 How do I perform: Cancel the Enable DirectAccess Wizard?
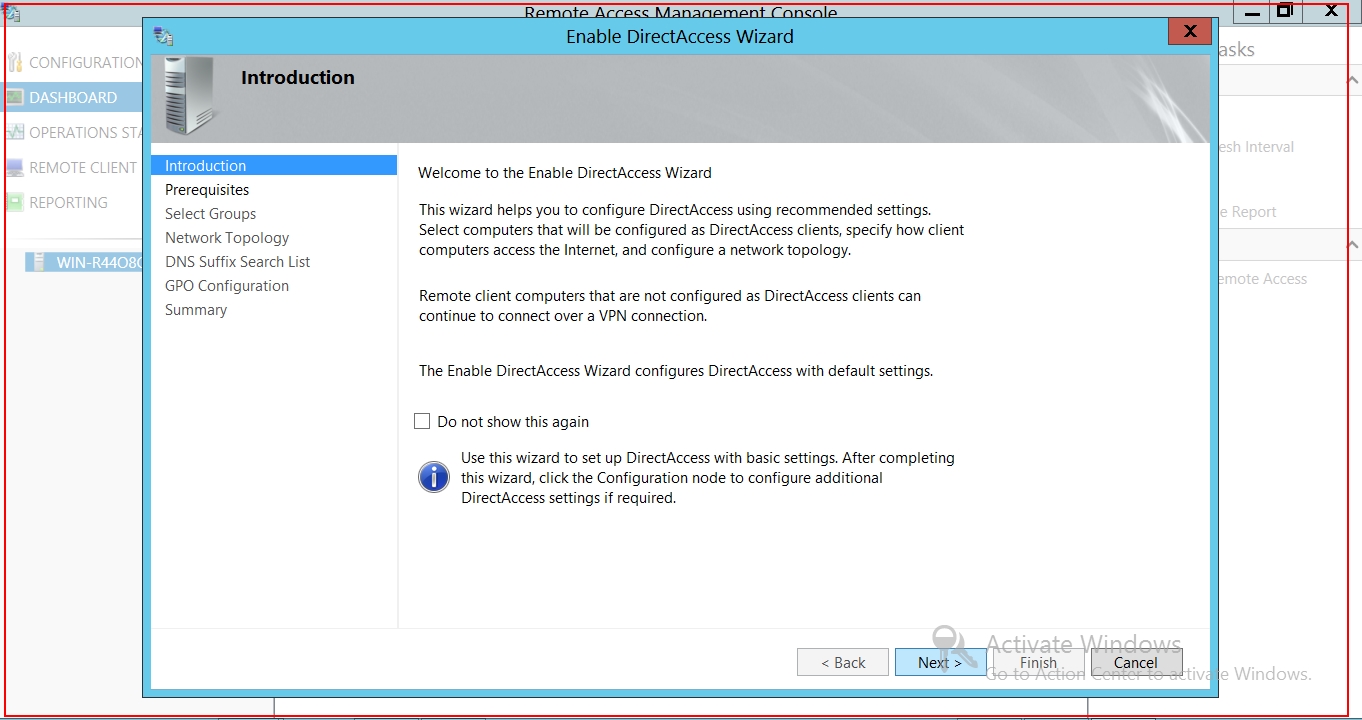1136,662
